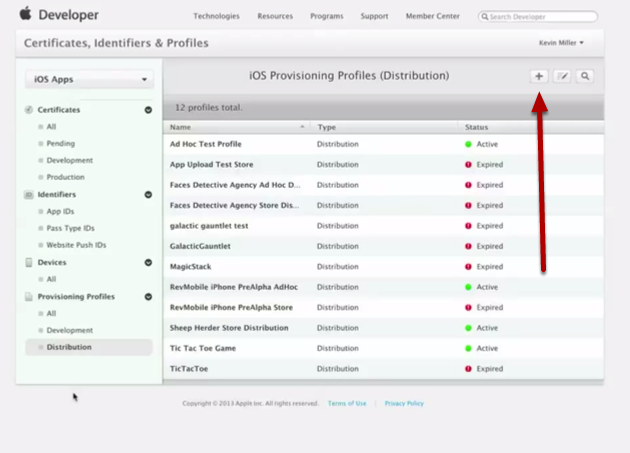Sort by the Status column header
This screenshot has width=630, height=453.
[531, 127]
